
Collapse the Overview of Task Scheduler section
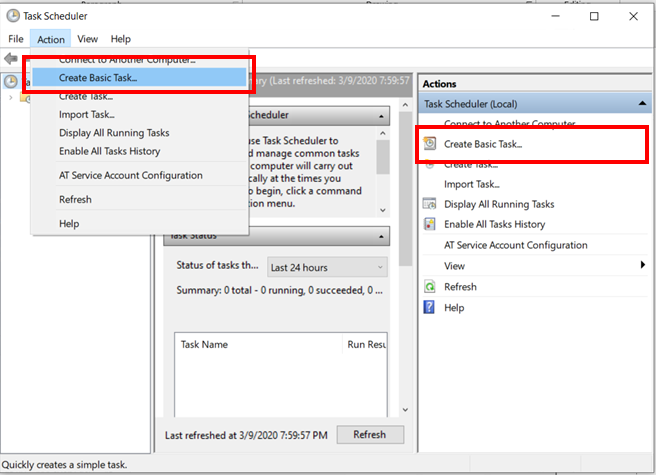381,116
